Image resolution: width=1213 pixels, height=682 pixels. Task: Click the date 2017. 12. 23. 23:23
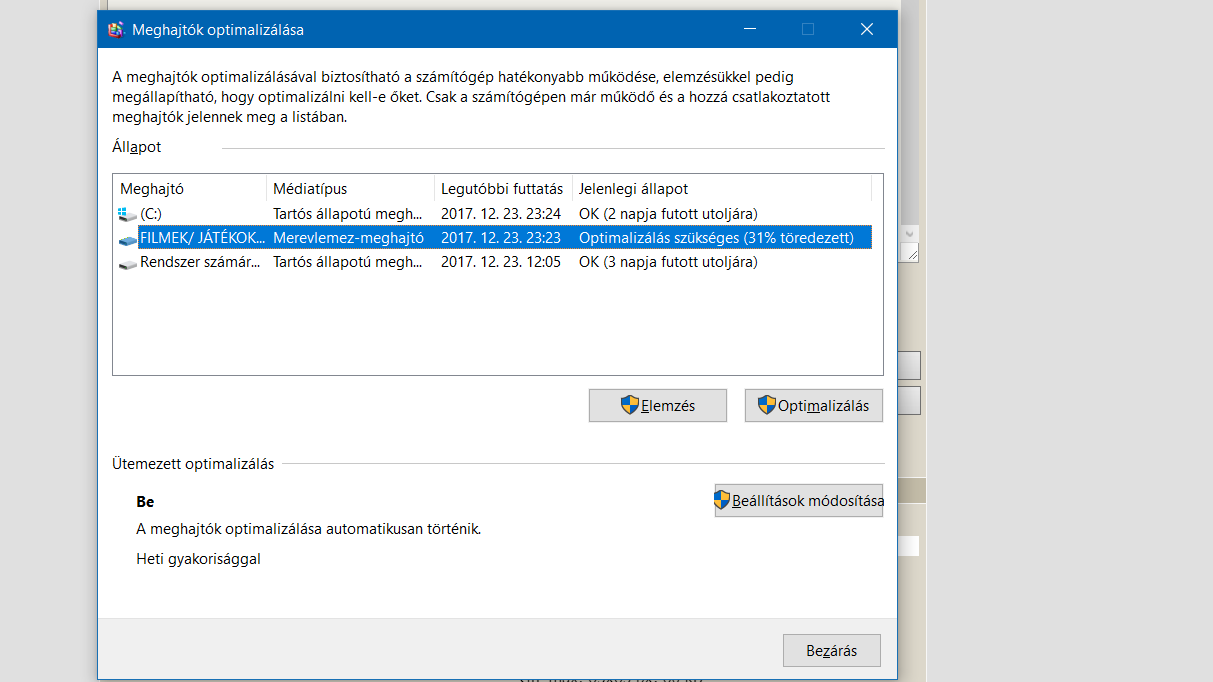click(x=501, y=238)
